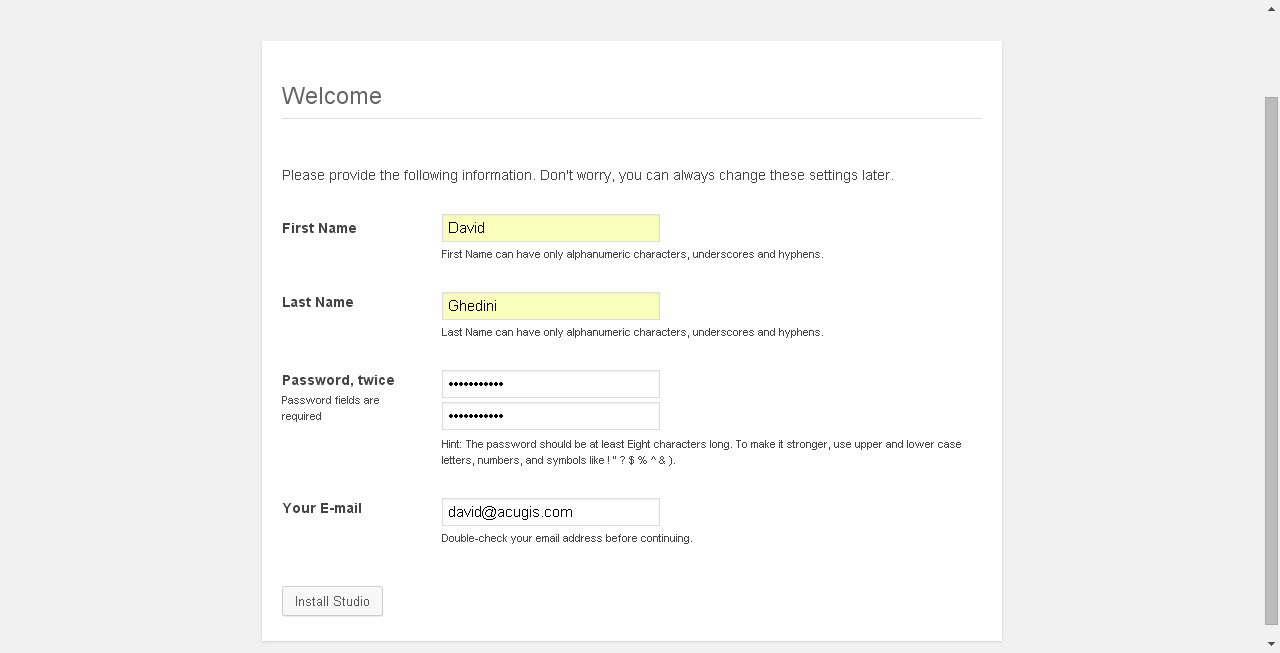Click the Your E-mail label
1280x653 pixels.
[322, 508]
